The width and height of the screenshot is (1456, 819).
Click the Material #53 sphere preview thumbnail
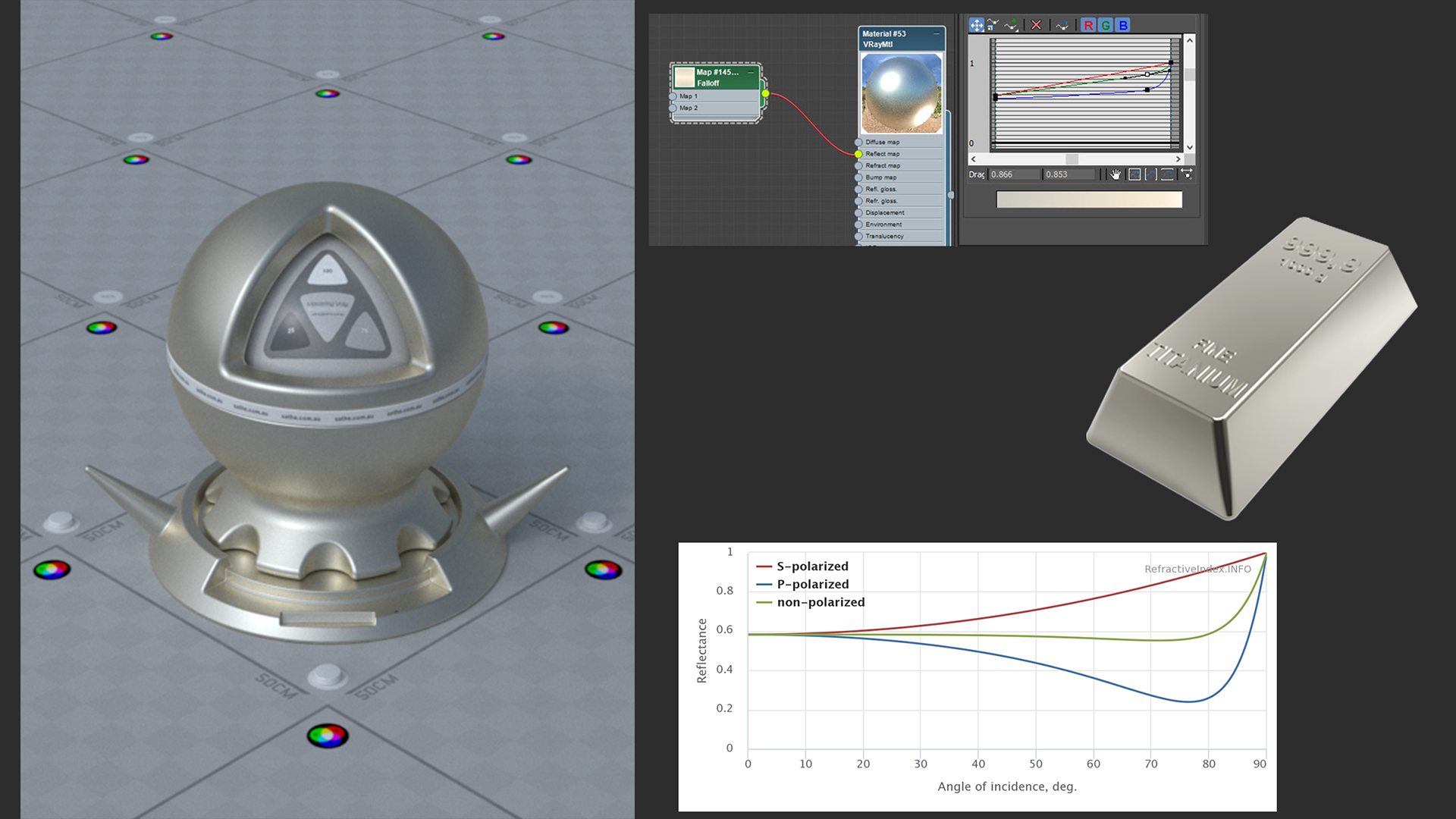click(x=902, y=93)
